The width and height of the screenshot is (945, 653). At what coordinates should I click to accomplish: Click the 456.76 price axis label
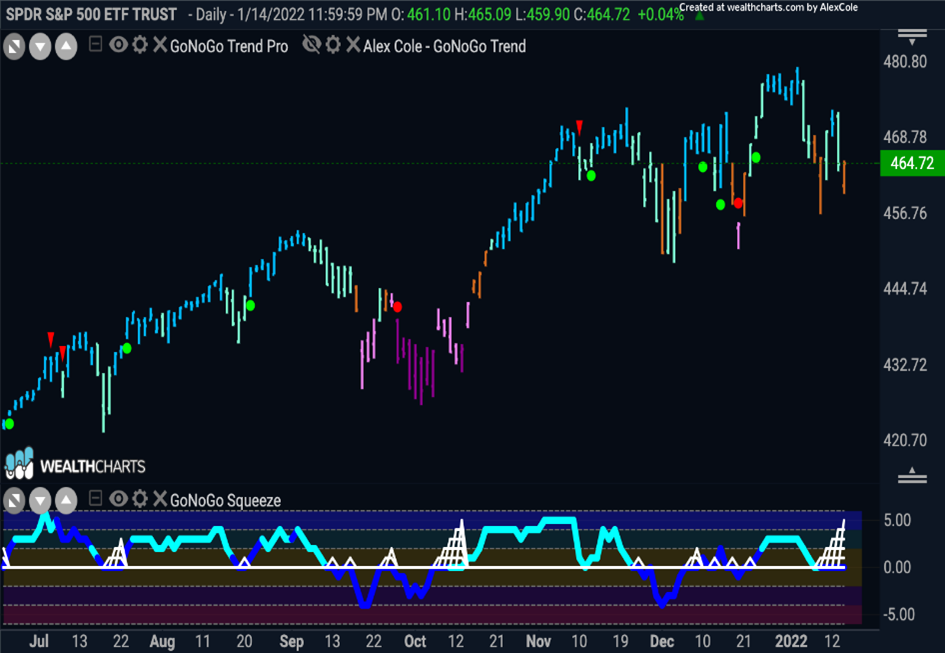tap(905, 213)
